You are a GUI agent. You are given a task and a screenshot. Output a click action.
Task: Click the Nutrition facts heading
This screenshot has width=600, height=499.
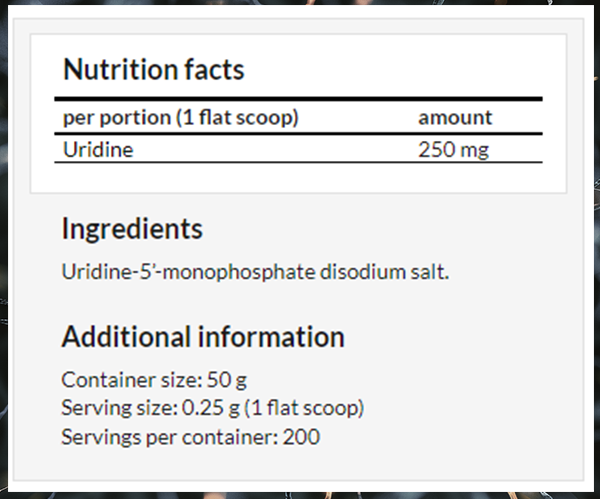point(153,69)
